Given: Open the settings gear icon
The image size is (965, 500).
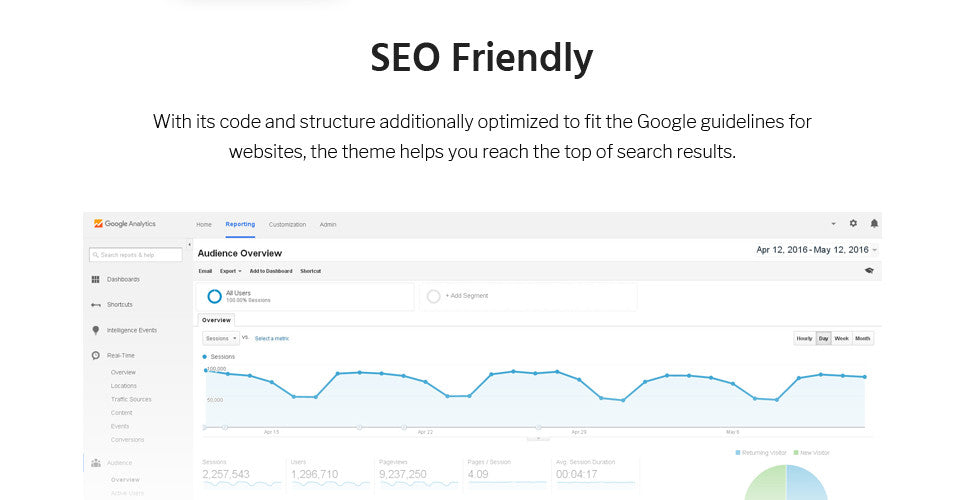Looking at the screenshot, I should [853, 224].
